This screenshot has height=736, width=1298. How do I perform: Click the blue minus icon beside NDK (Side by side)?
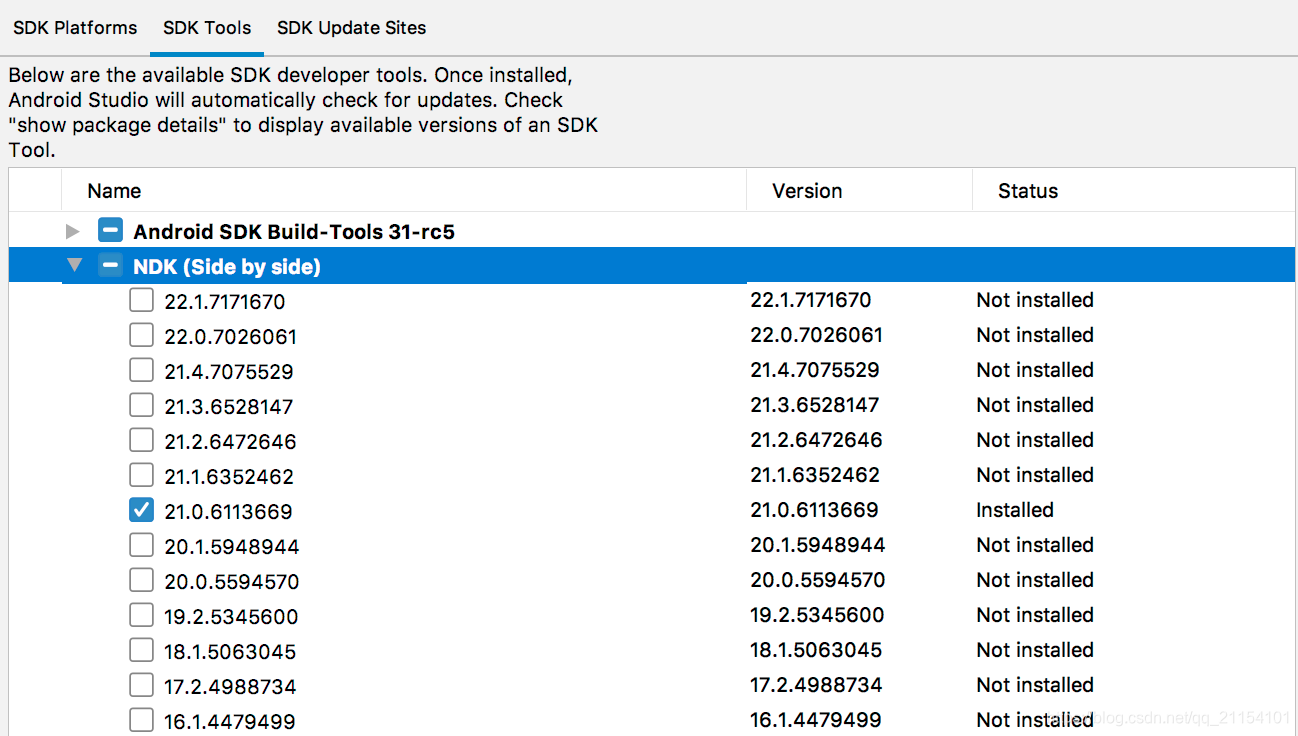click(110, 266)
